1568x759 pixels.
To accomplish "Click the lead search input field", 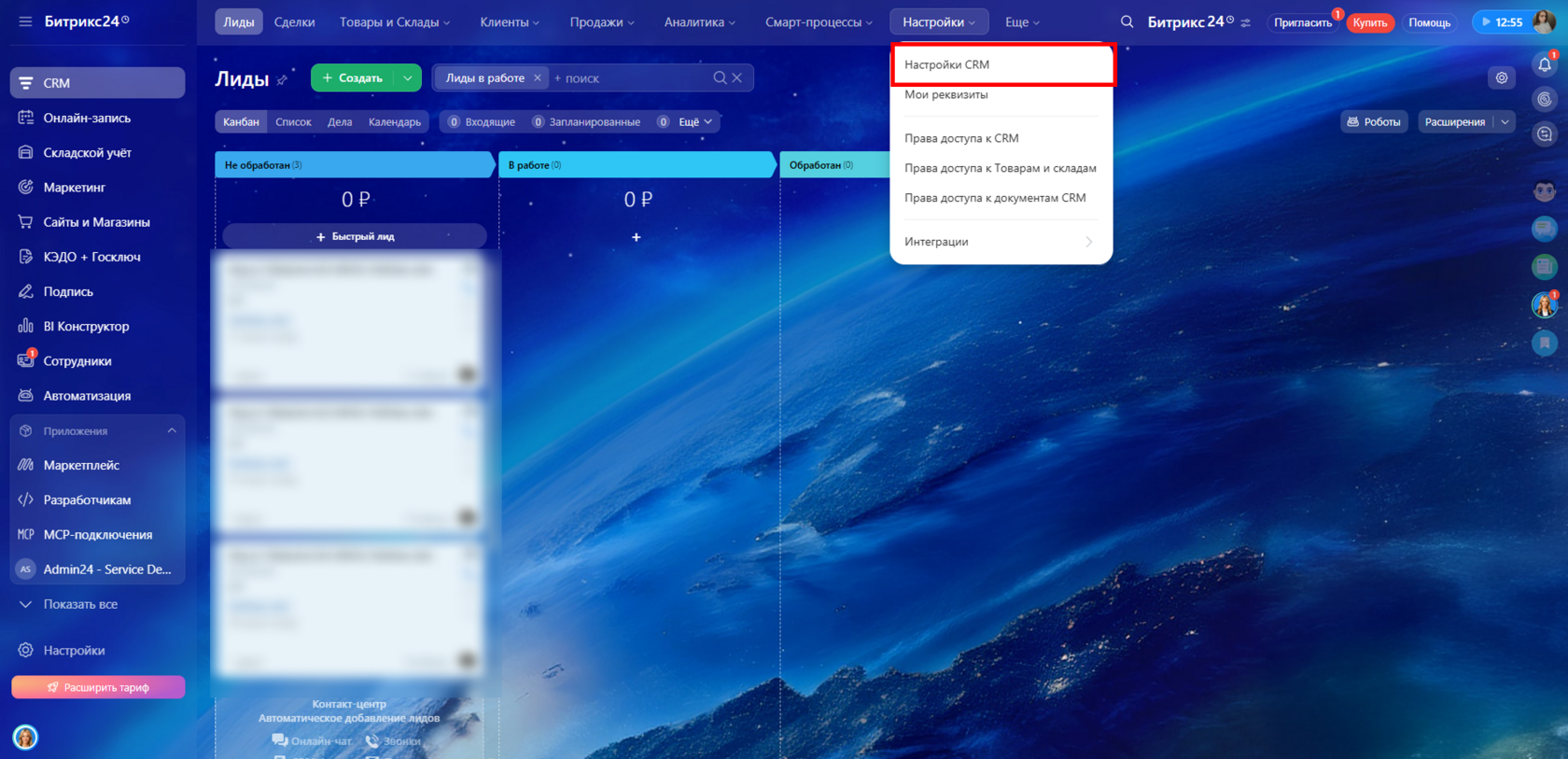I will (x=631, y=78).
